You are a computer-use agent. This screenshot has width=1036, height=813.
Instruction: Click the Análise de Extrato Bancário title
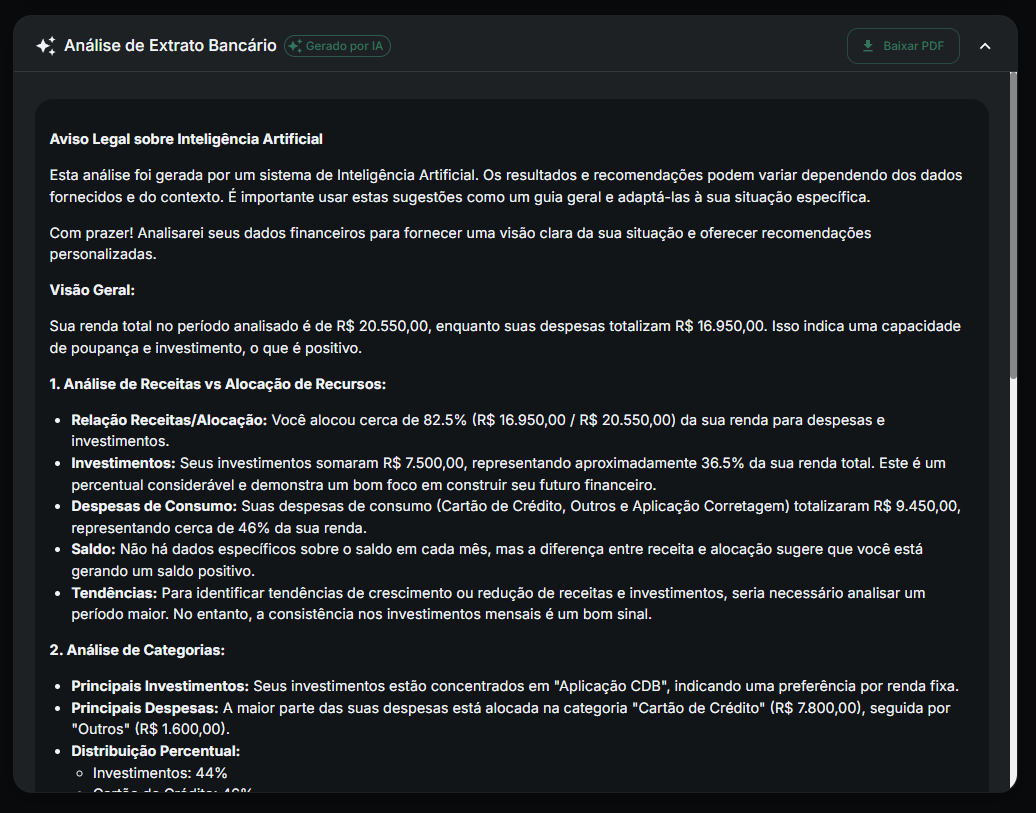click(x=170, y=45)
